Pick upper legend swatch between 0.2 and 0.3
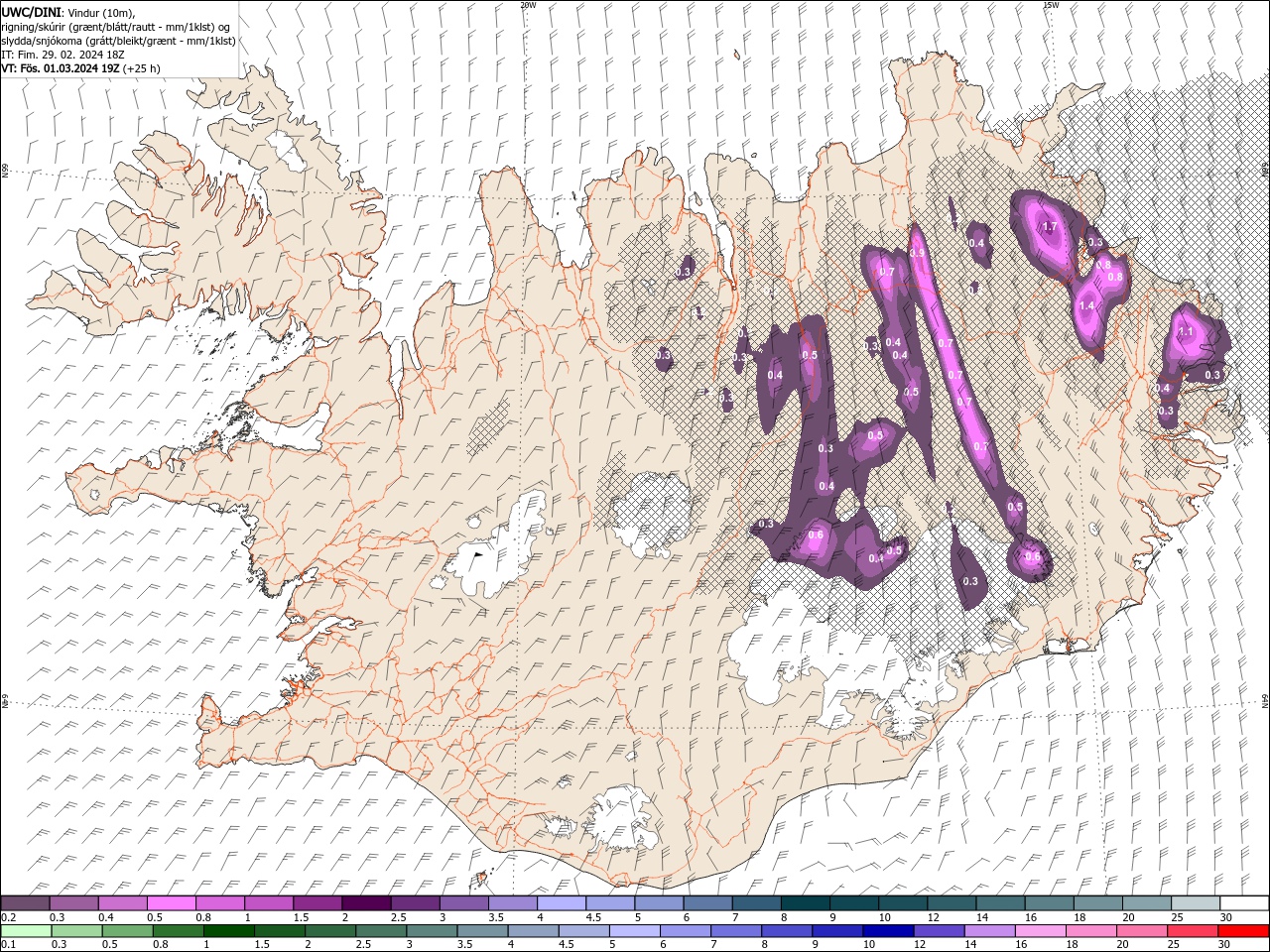The height and width of the screenshot is (952, 1270). [x=26, y=903]
